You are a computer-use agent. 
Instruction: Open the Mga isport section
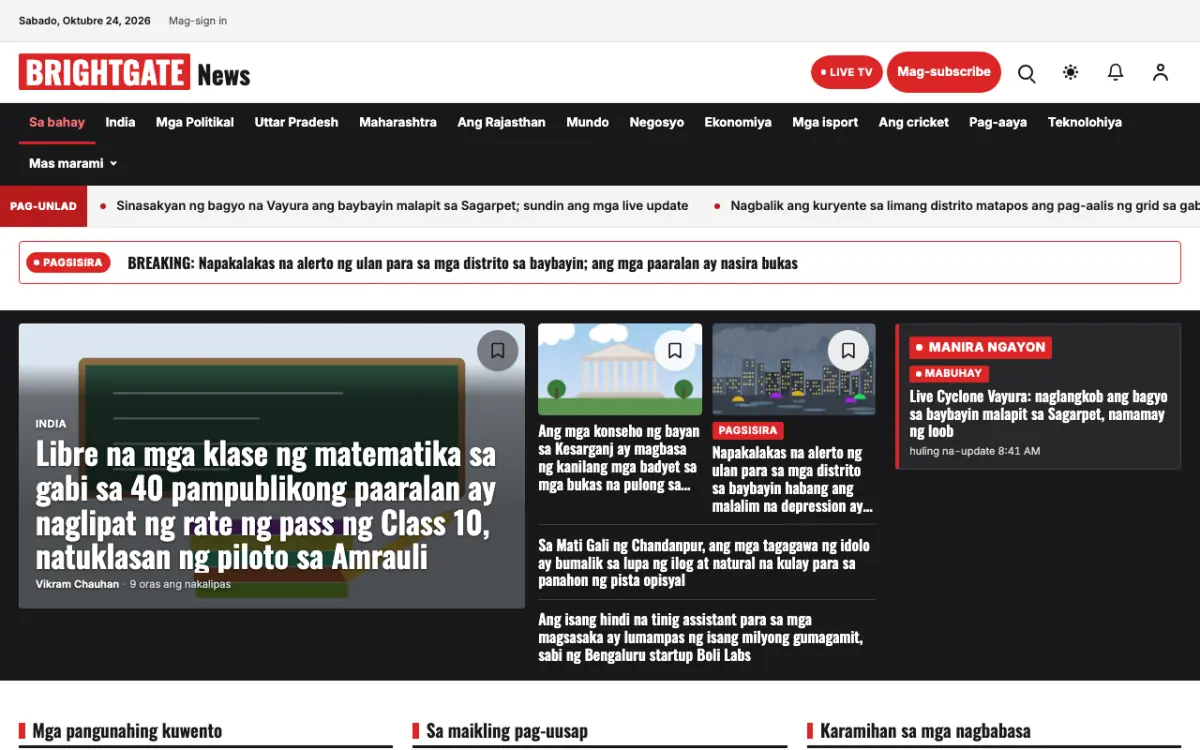coord(825,122)
